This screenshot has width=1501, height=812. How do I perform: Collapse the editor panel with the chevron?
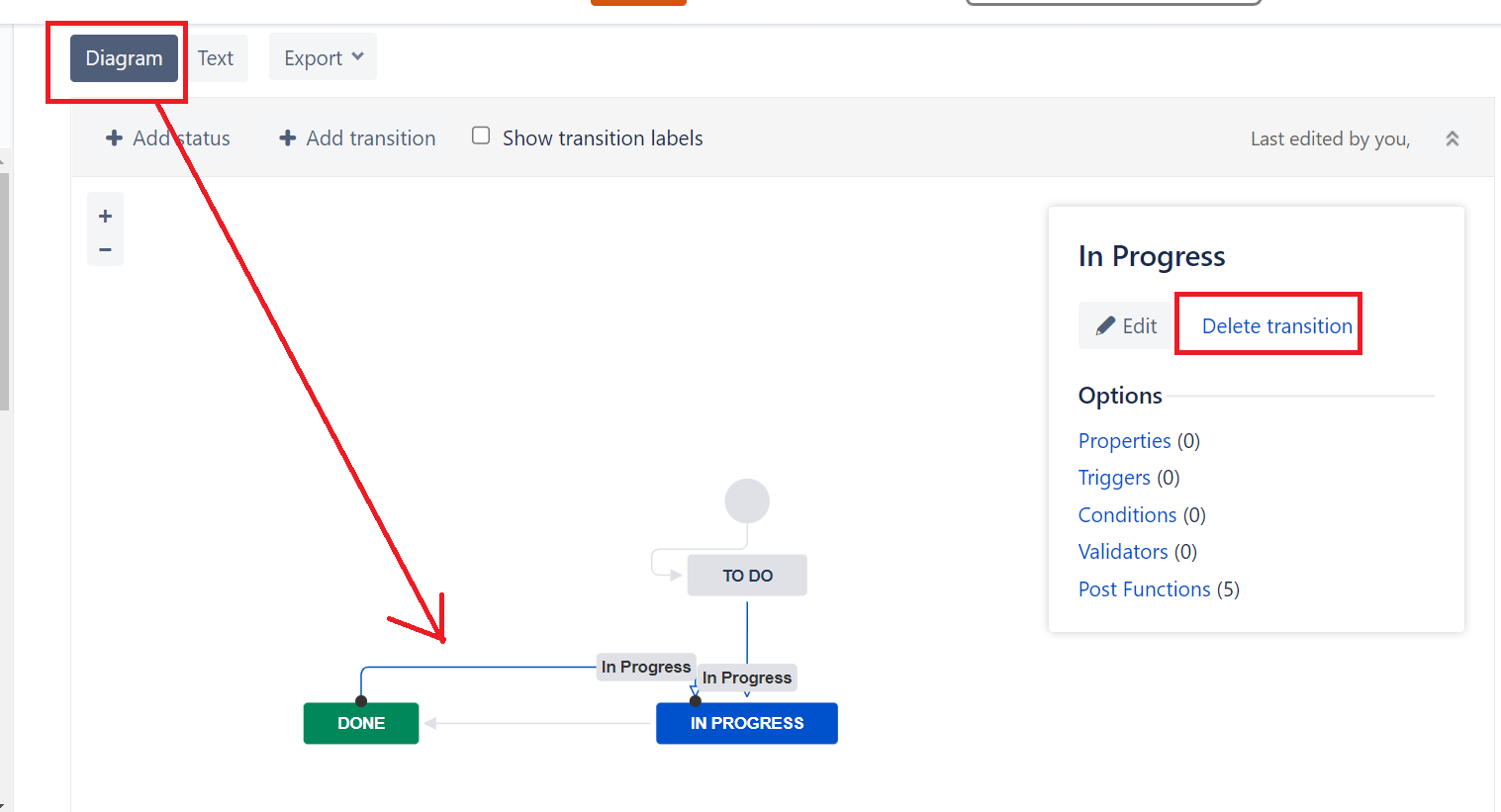pos(1452,138)
